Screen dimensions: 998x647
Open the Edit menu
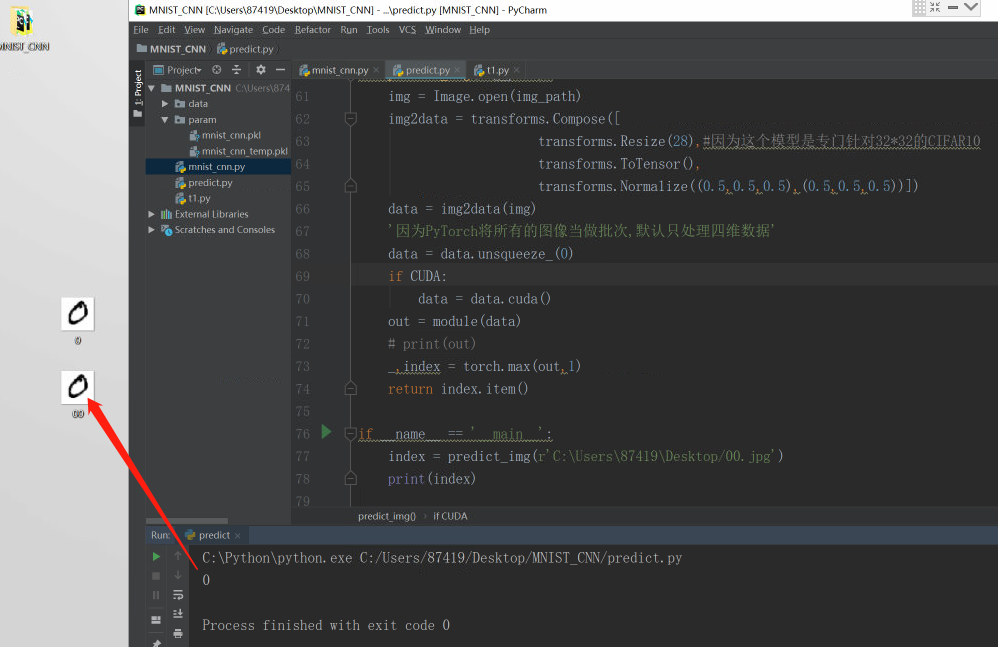tap(167, 30)
